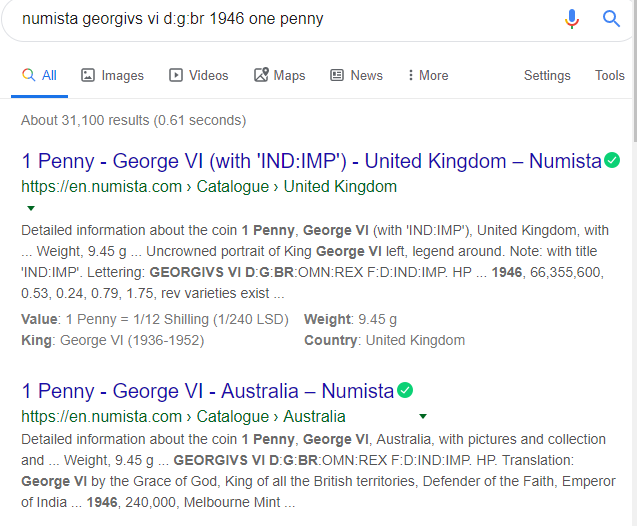
Task: Open the search Settings menu
Action: click(547, 75)
